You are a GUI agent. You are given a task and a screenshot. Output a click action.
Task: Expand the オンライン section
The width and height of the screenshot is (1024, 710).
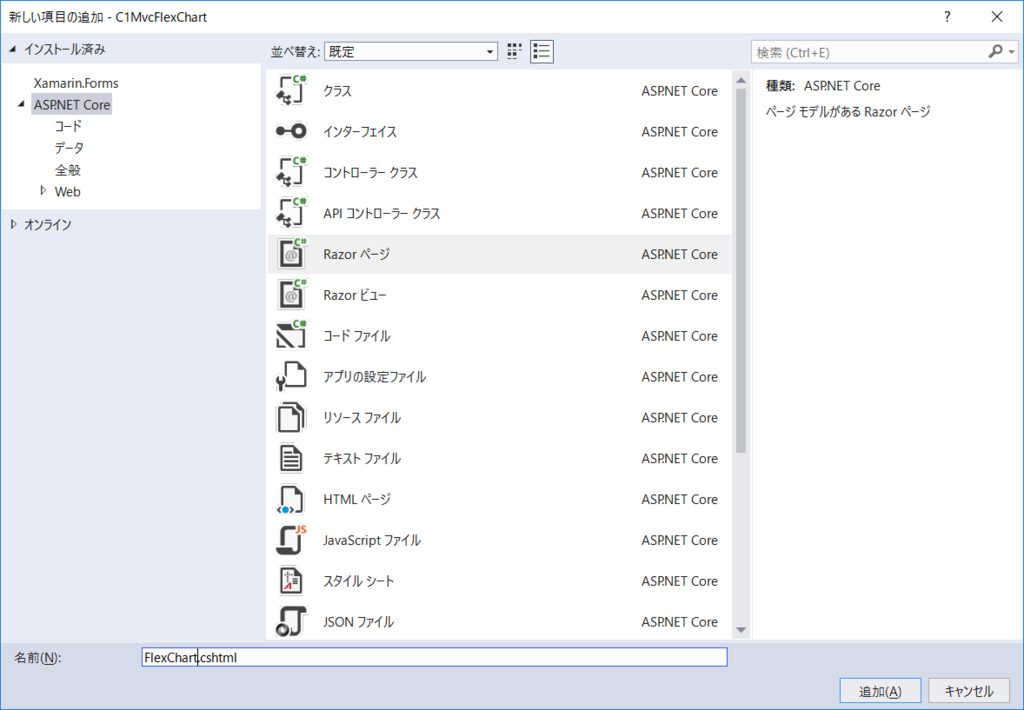click(x=14, y=224)
